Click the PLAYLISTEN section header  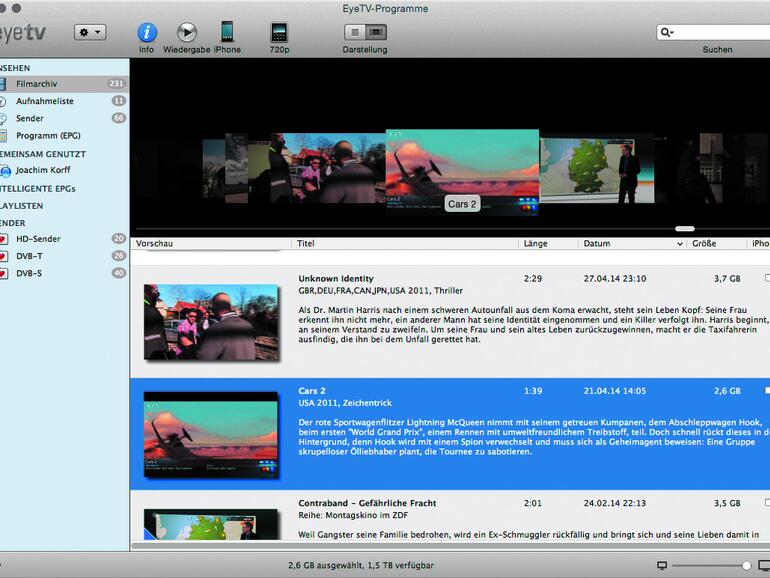pyautogui.click(x=22, y=206)
